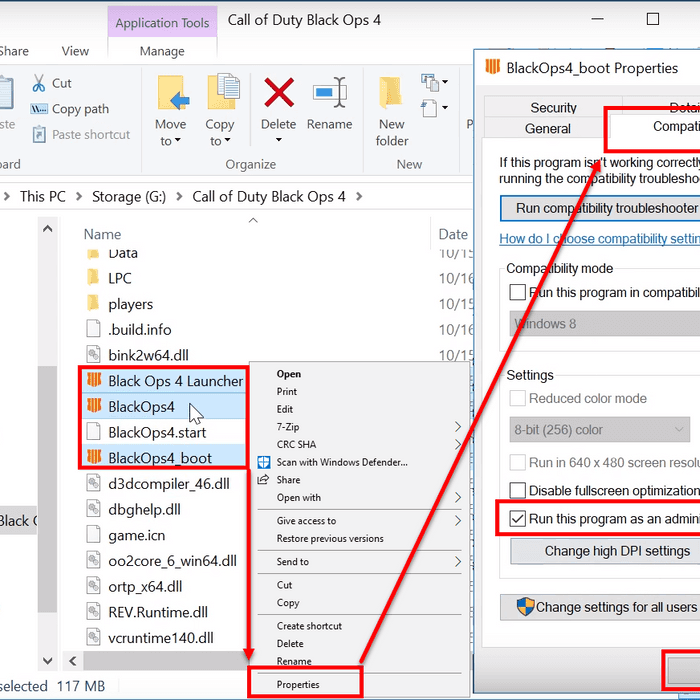
Task: Uncheck Run this program as an administrator
Action: [517, 518]
